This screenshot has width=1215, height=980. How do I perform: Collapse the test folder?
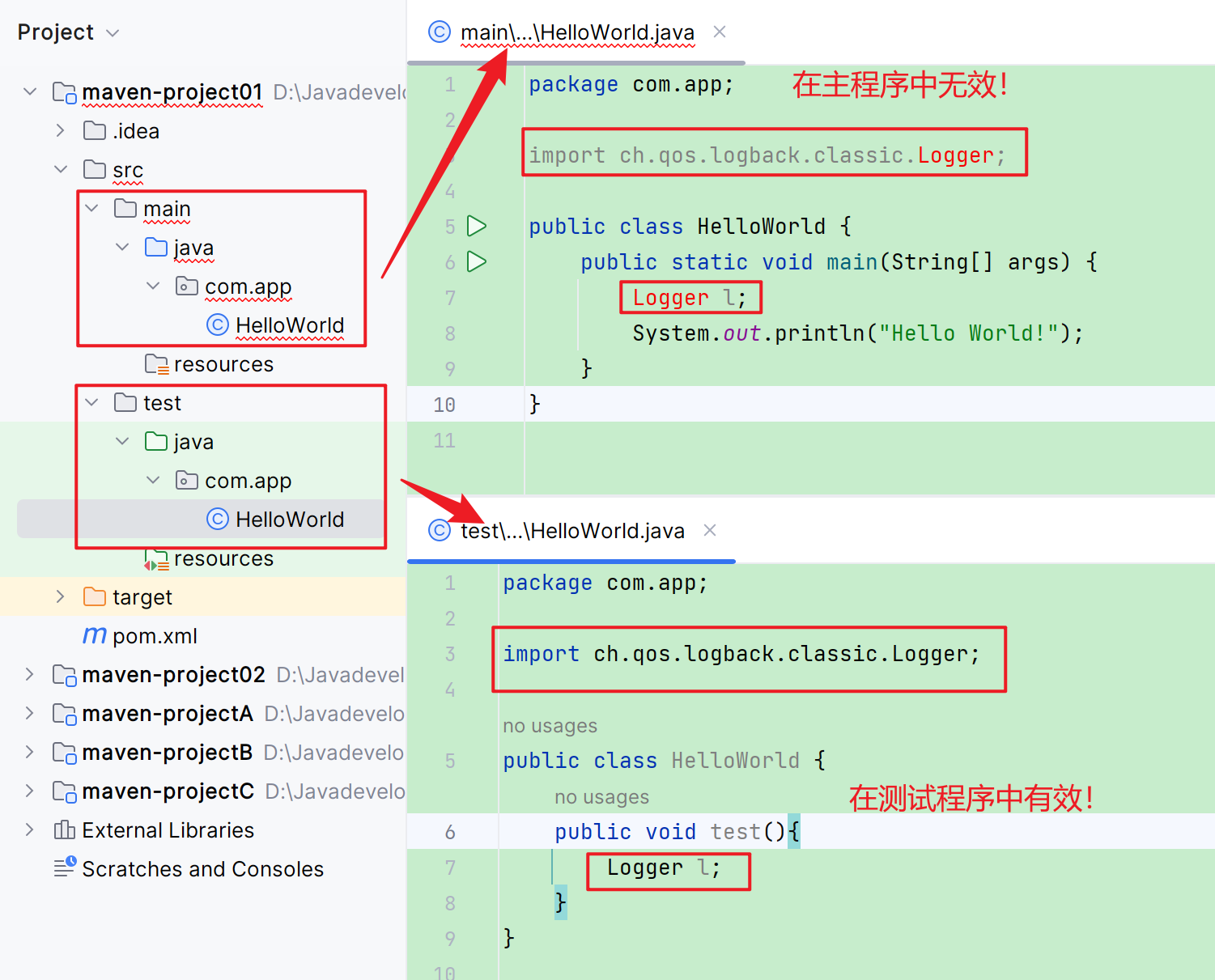click(x=91, y=402)
